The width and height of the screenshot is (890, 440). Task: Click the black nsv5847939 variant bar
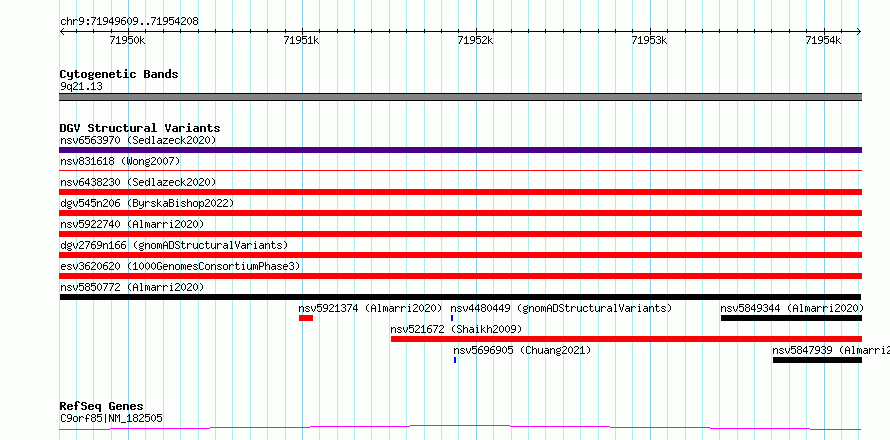[x=817, y=360]
